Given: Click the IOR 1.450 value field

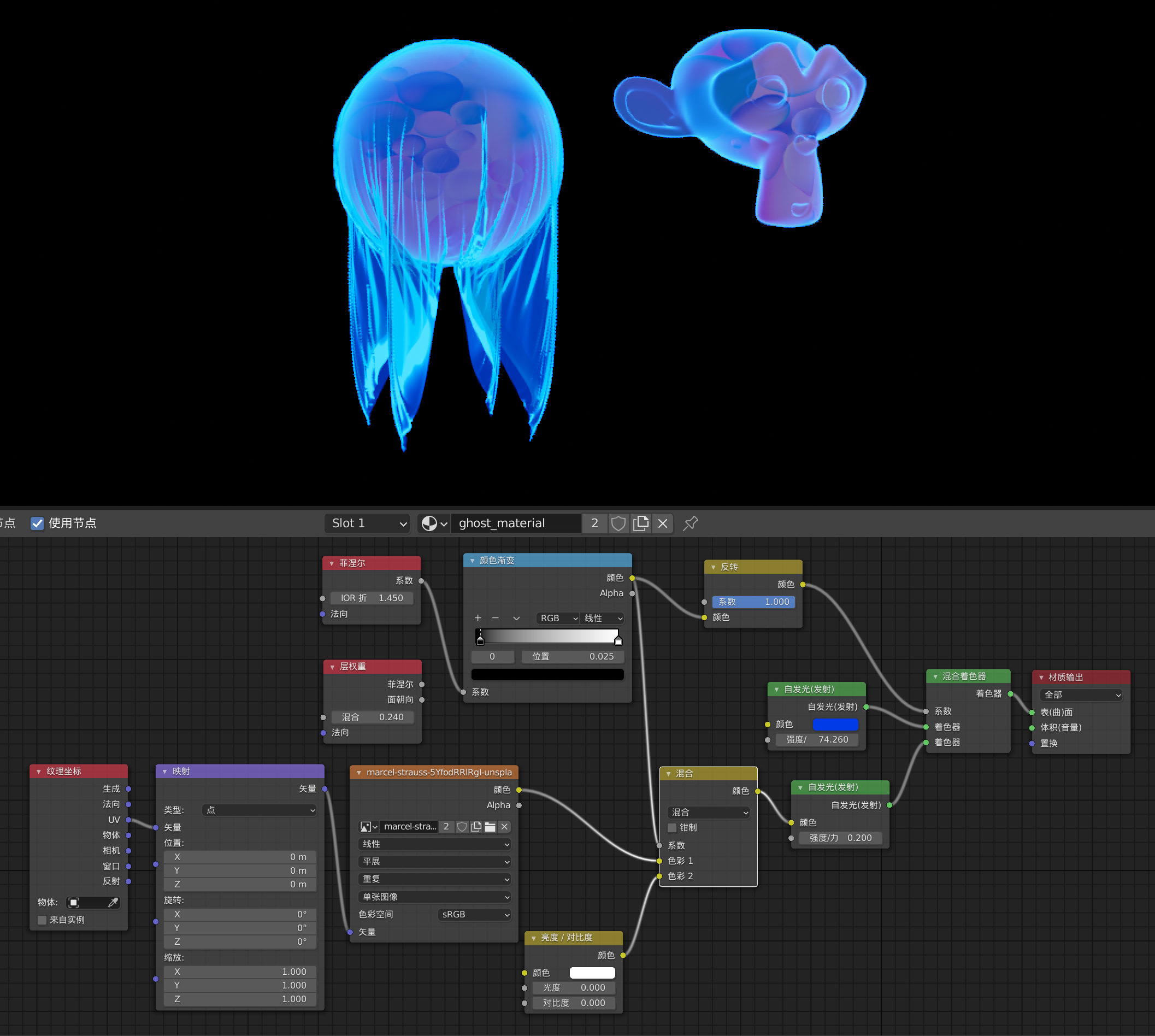Looking at the screenshot, I should tap(372, 598).
